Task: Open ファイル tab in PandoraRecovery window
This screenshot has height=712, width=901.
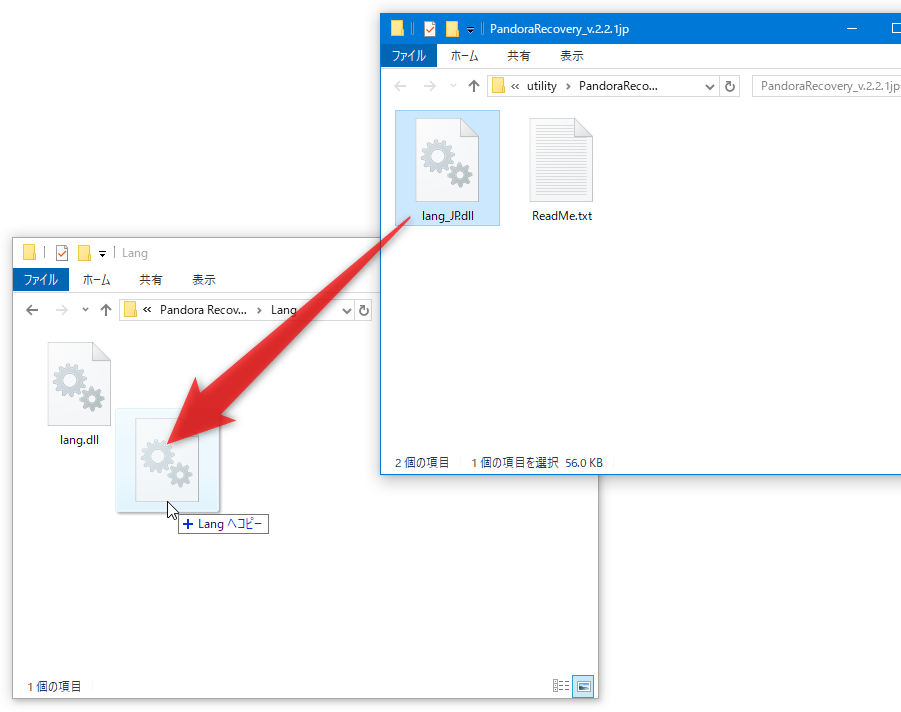Action: [409, 56]
